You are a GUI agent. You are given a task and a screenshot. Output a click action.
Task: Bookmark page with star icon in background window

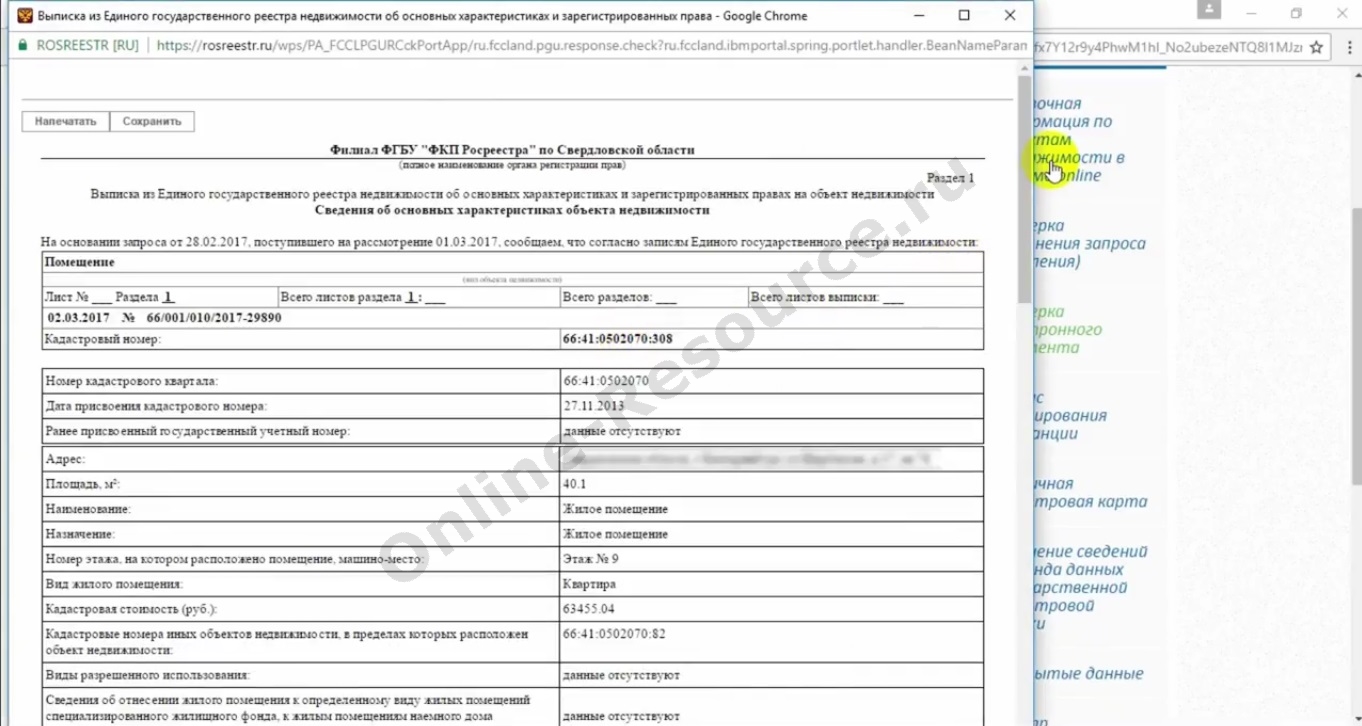click(x=1317, y=47)
